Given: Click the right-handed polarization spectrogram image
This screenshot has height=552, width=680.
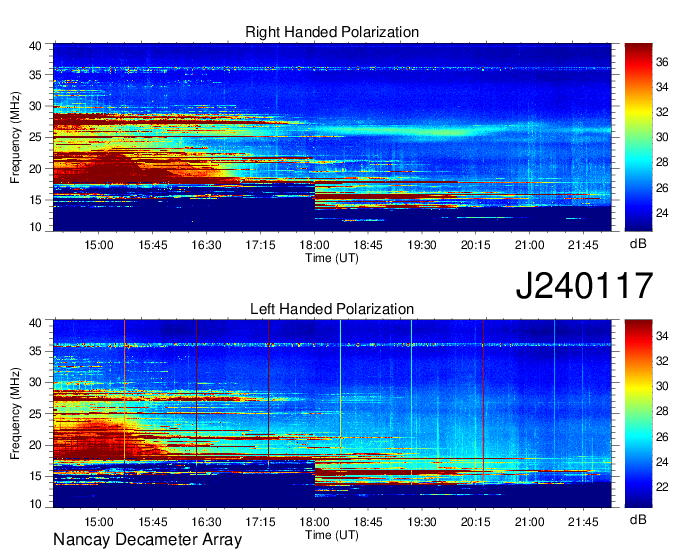Looking at the screenshot, I should pos(332,137).
